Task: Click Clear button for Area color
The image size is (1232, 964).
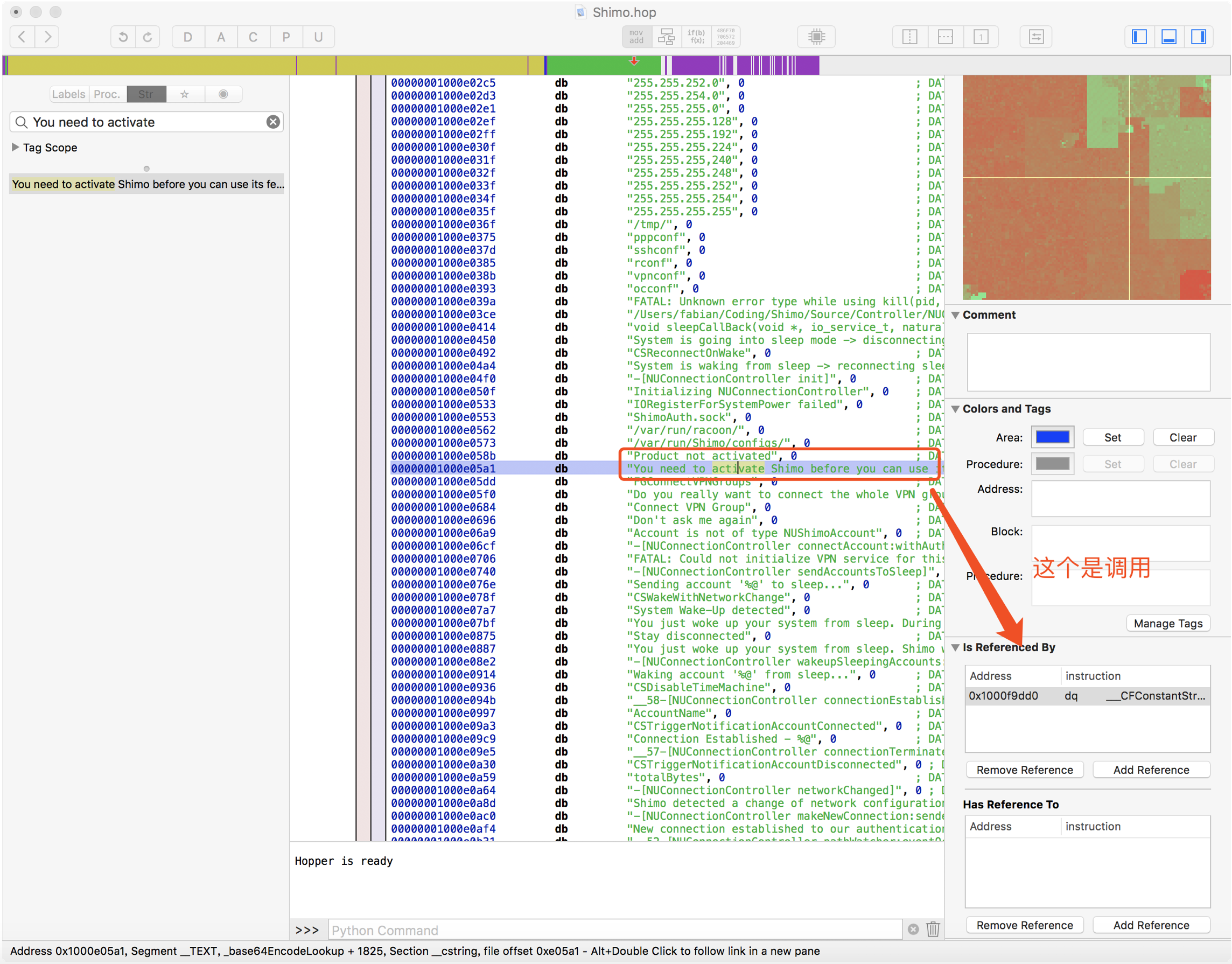Action: [1183, 437]
